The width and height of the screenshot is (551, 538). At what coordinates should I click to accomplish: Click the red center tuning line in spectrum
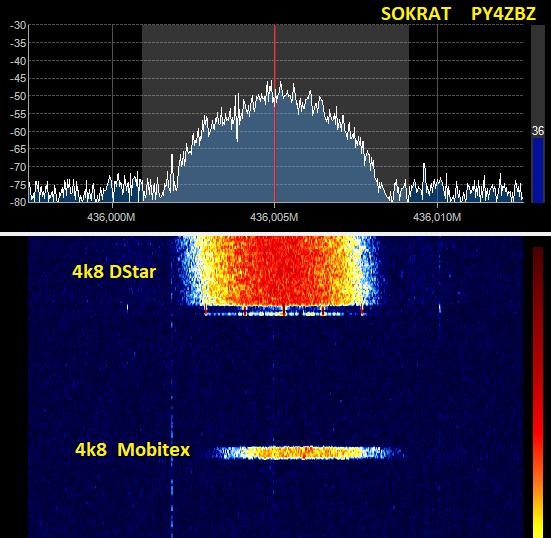pos(275,113)
